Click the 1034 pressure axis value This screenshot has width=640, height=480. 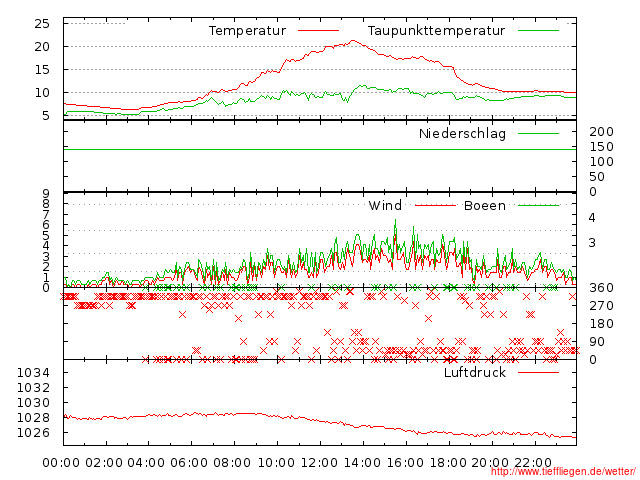click(33, 373)
